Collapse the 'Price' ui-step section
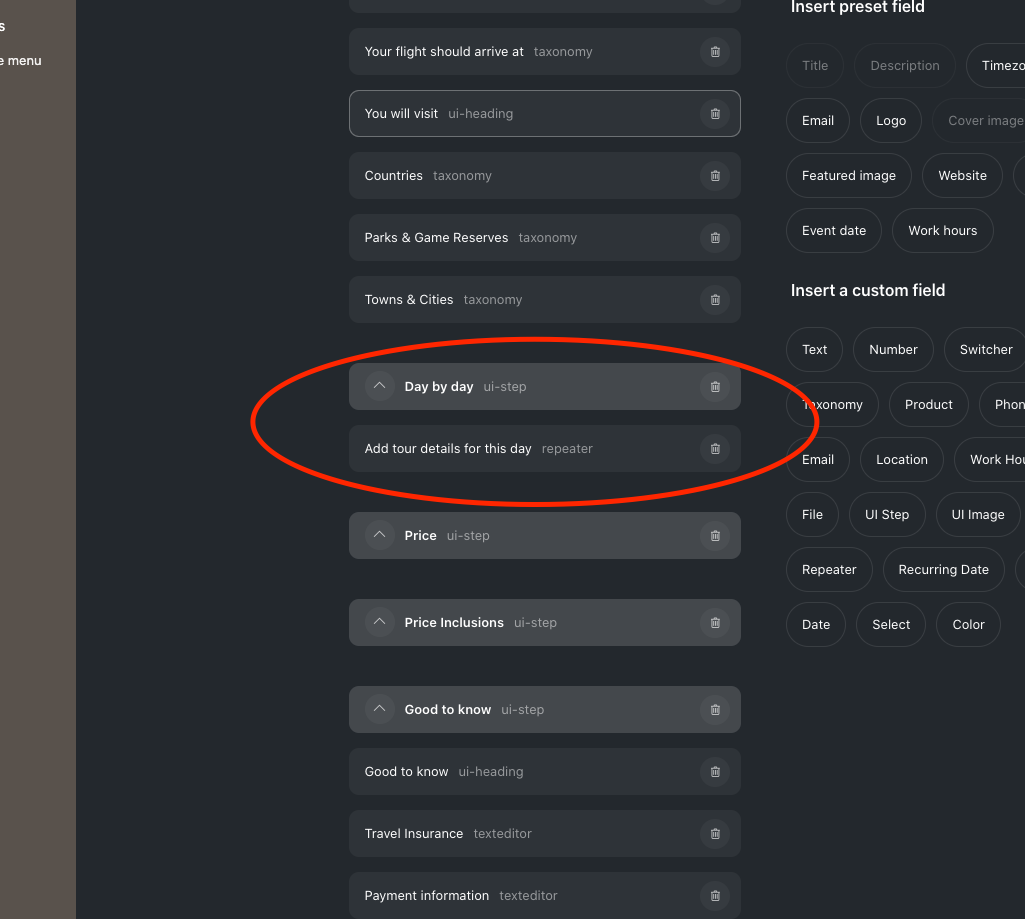This screenshot has width=1025, height=919. pos(379,535)
